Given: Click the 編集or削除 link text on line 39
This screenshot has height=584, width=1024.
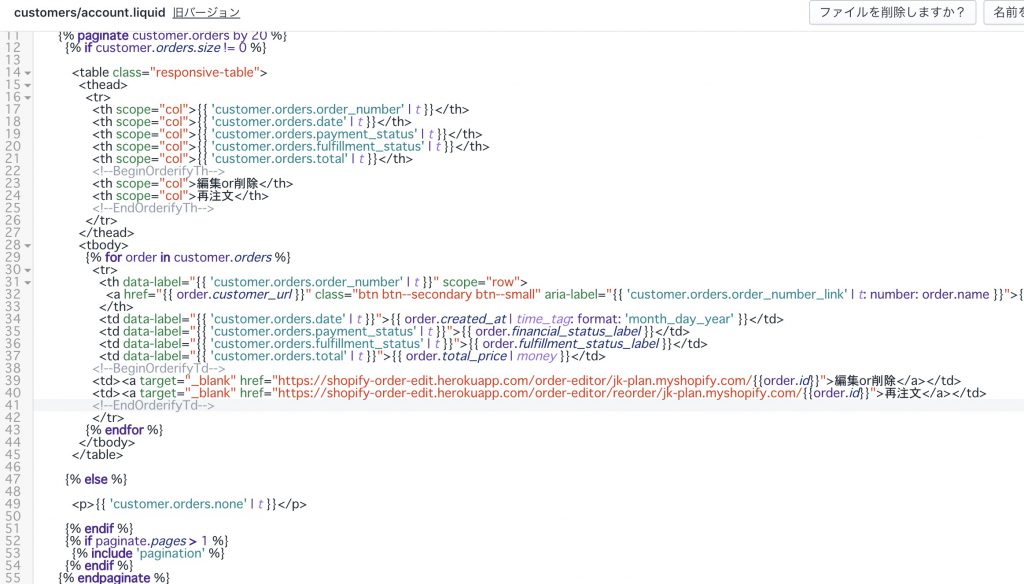Looking at the screenshot, I should click(865, 381).
